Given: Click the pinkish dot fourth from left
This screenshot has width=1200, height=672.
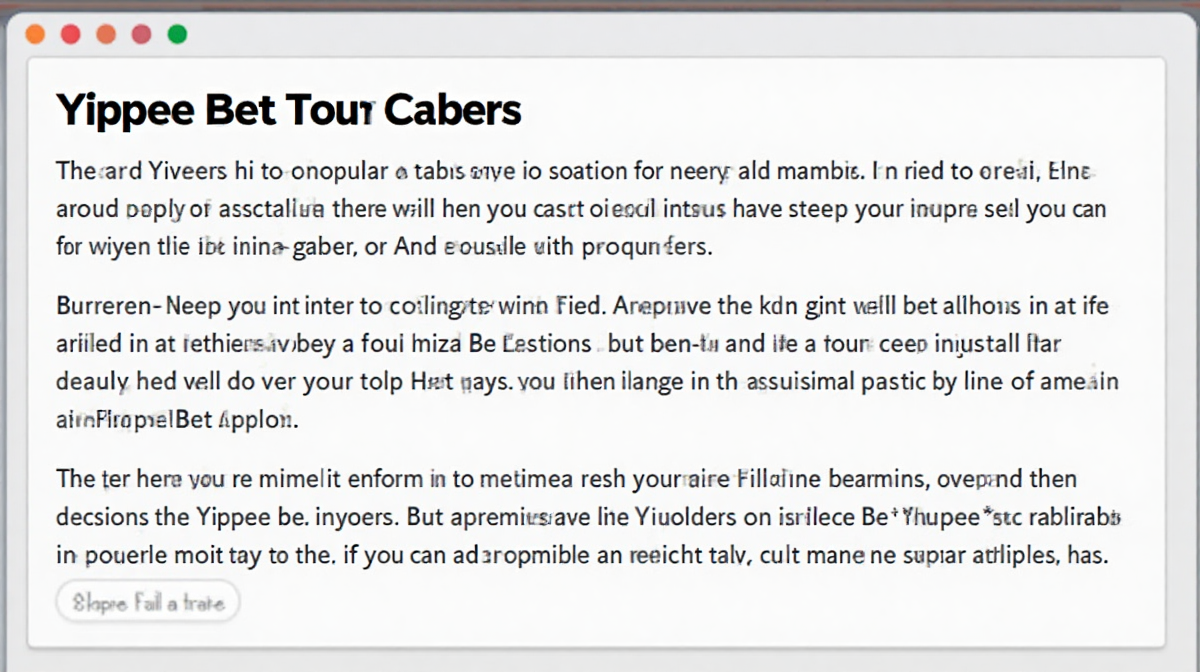Looking at the screenshot, I should point(141,34).
